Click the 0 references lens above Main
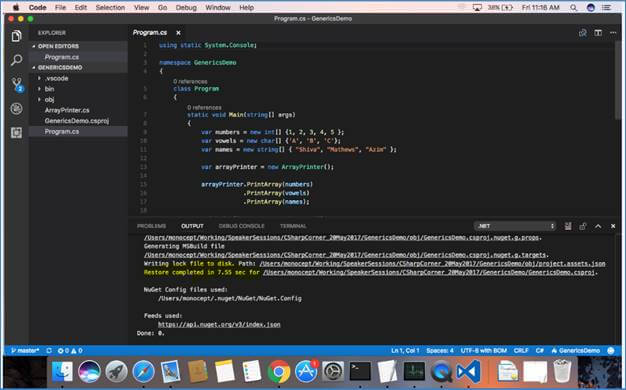Viewport: 626px width, 390px height. 204,107
